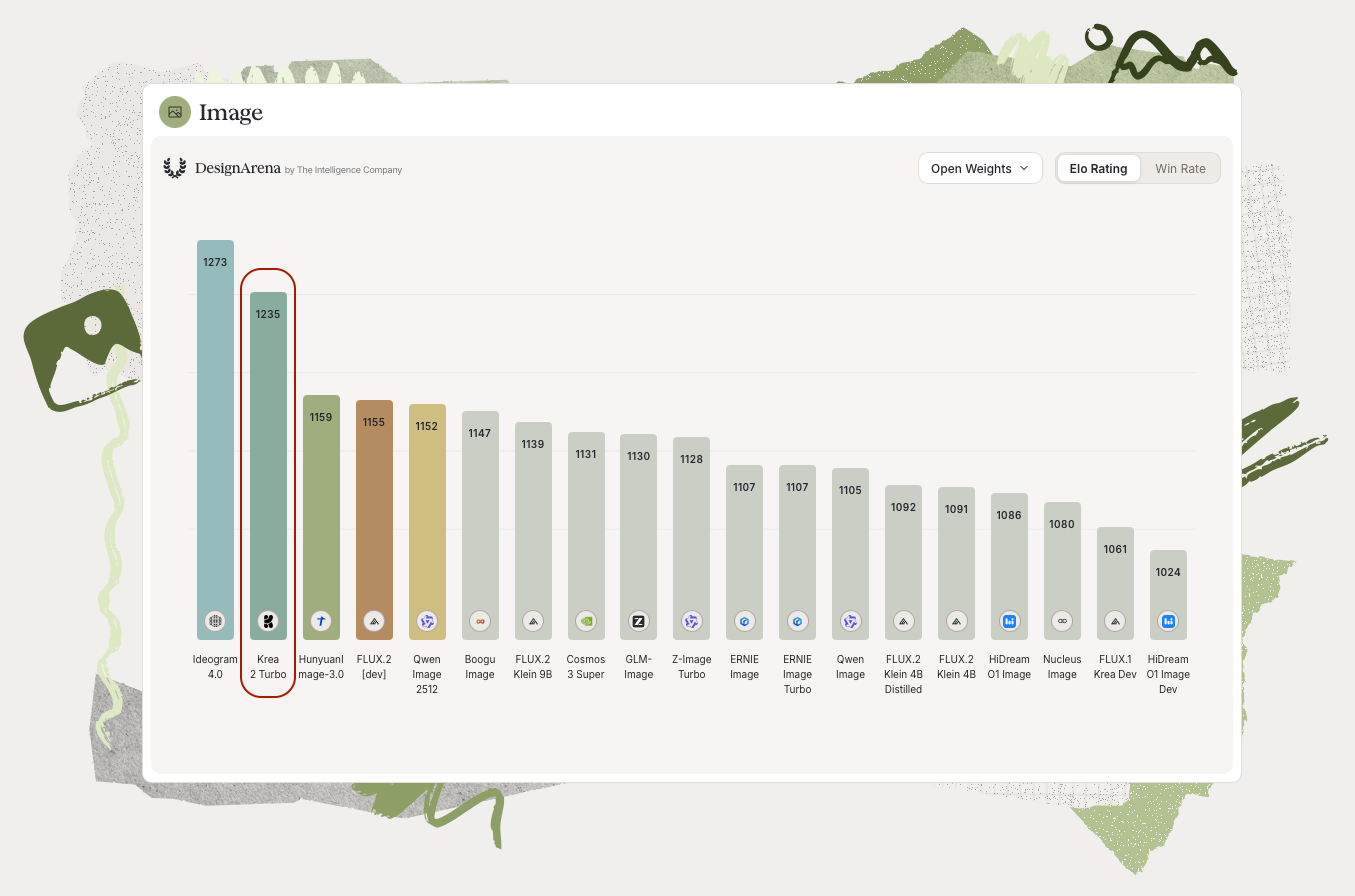Click the logo icon in the 1086 HiDream O1 Image bar

pos(1009,621)
